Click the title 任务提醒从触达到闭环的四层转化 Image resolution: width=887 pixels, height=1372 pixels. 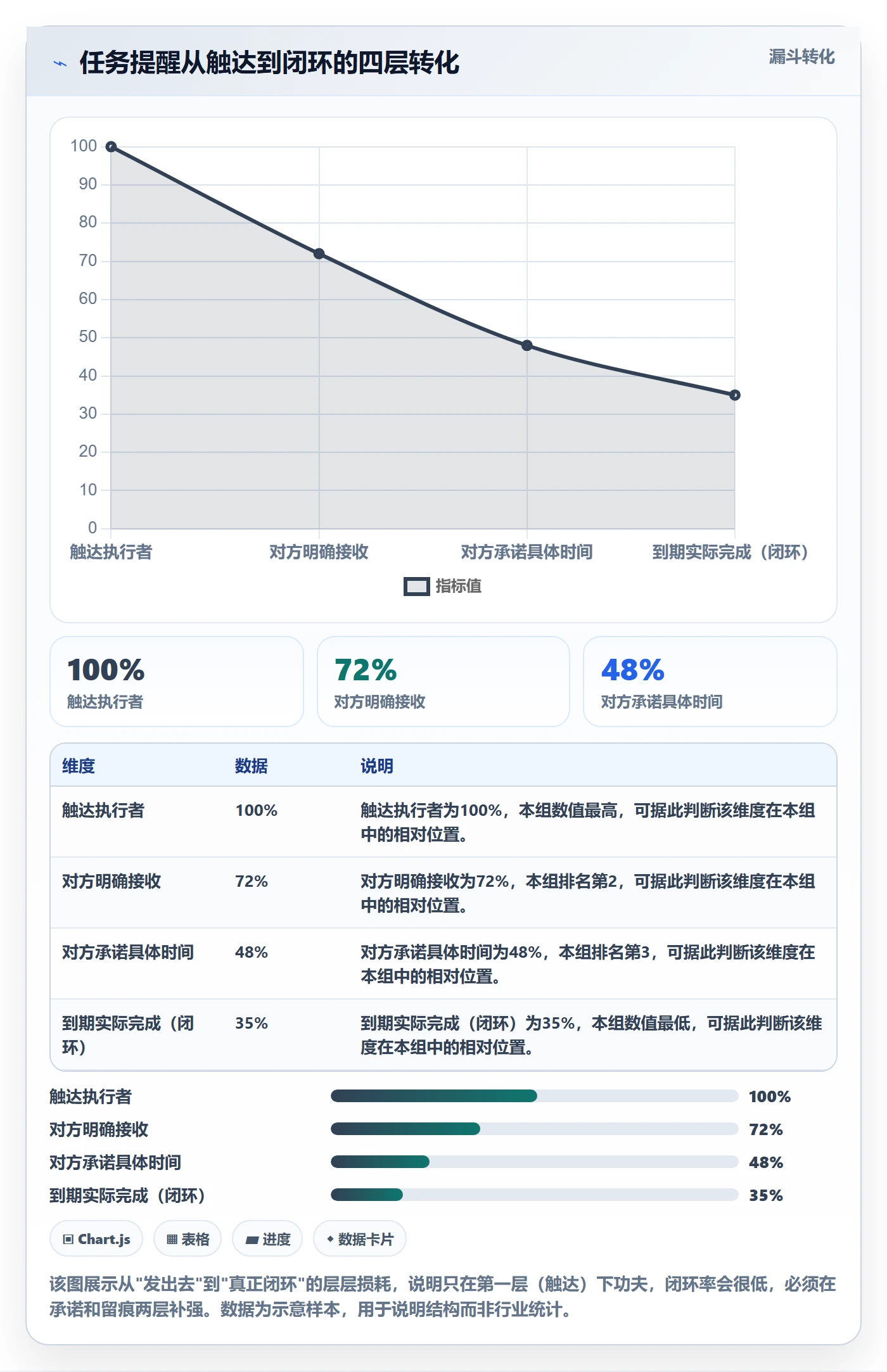tap(269, 63)
